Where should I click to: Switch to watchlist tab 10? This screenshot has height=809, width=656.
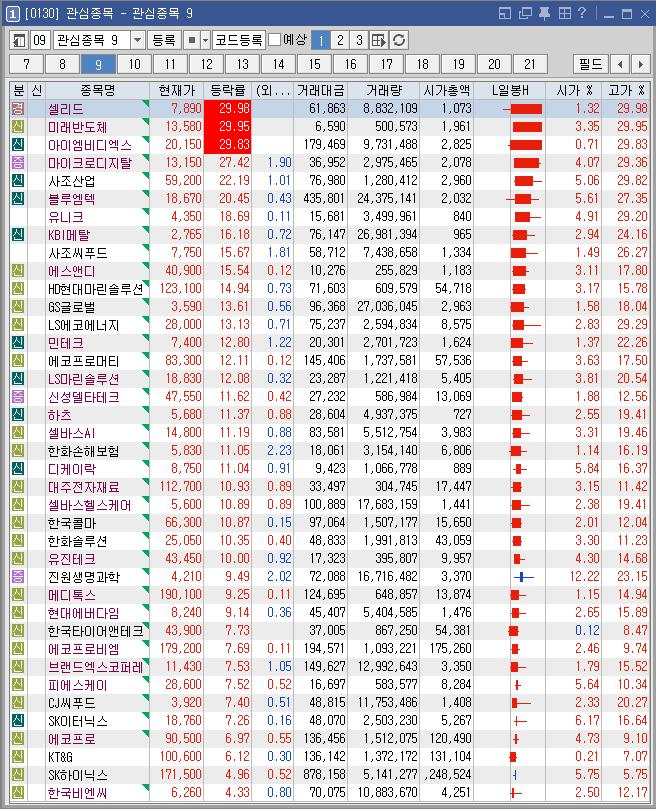coord(134,64)
